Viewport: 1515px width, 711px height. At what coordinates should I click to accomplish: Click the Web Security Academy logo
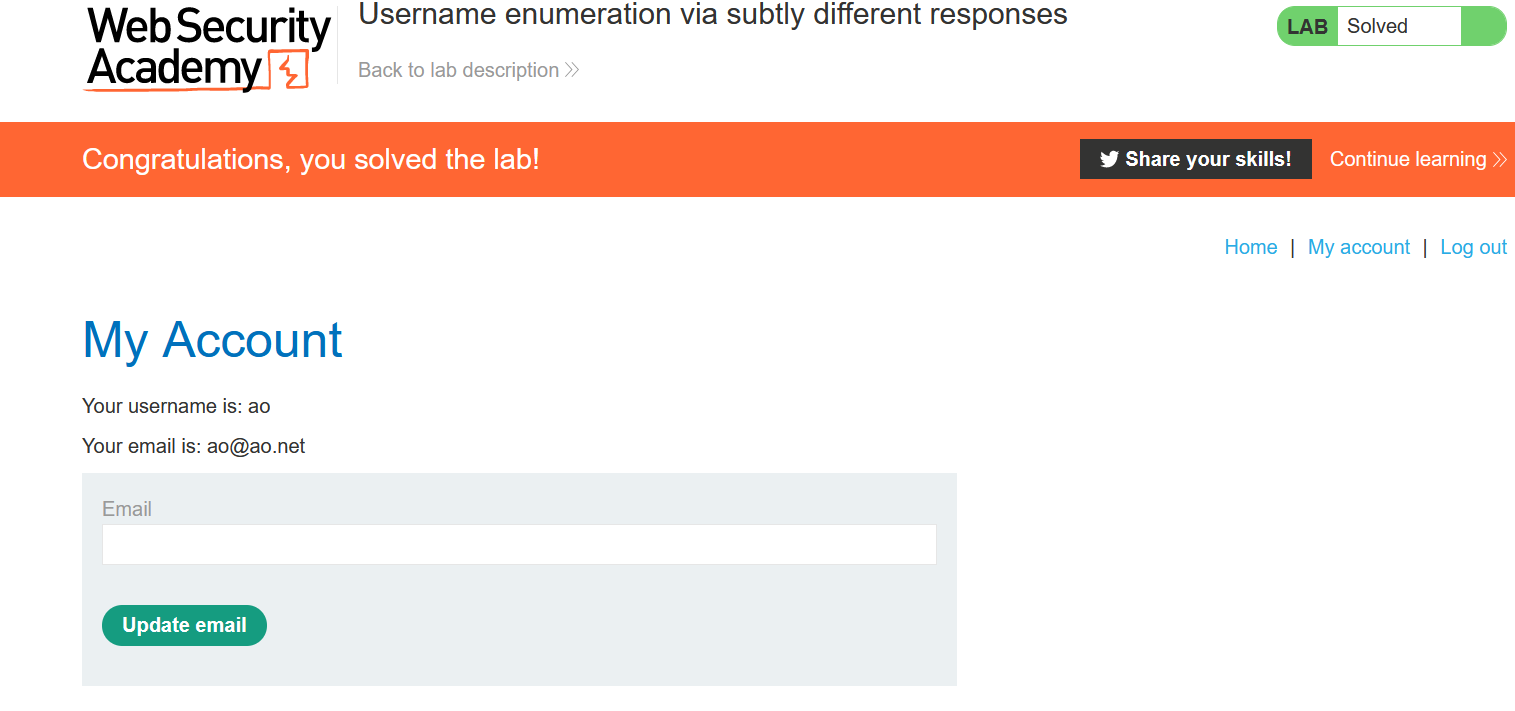(x=207, y=50)
